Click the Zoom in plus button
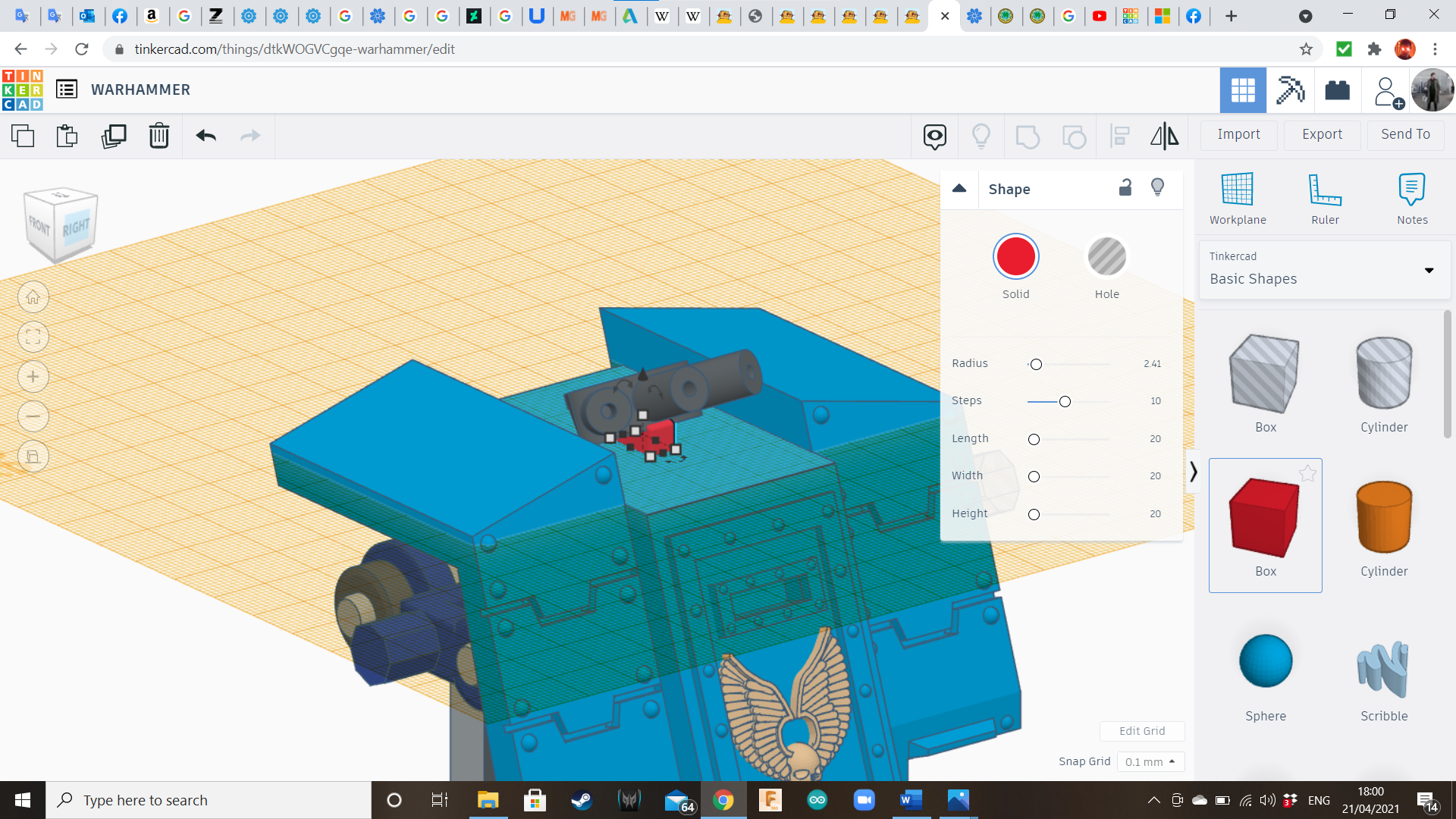Image resolution: width=1456 pixels, height=819 pixels. [33, 377]
